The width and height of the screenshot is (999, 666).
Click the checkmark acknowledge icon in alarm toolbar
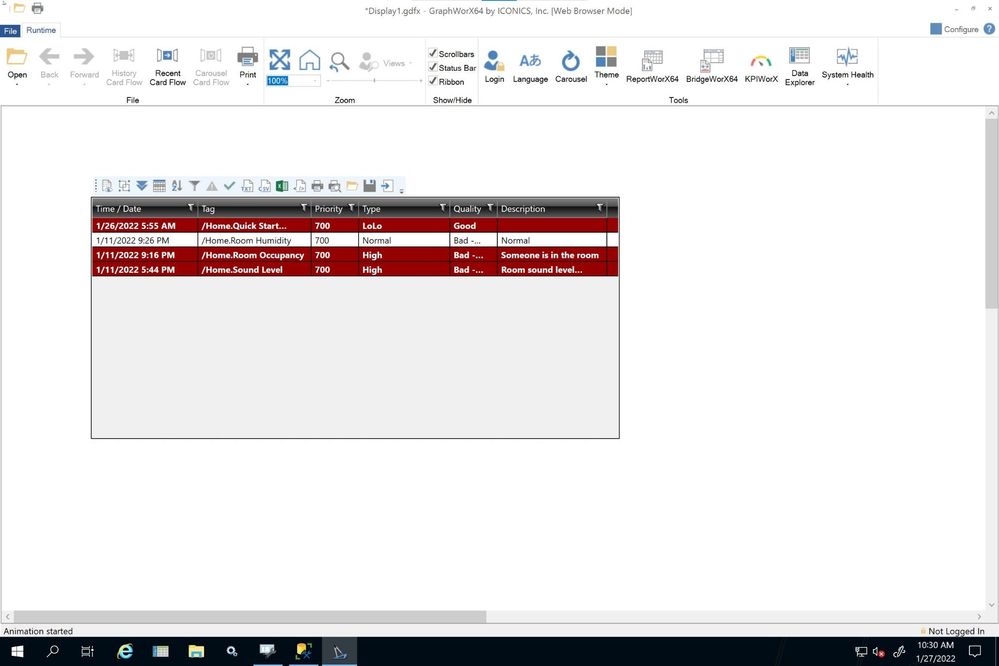pyautogui.click(x=229, y=186)
